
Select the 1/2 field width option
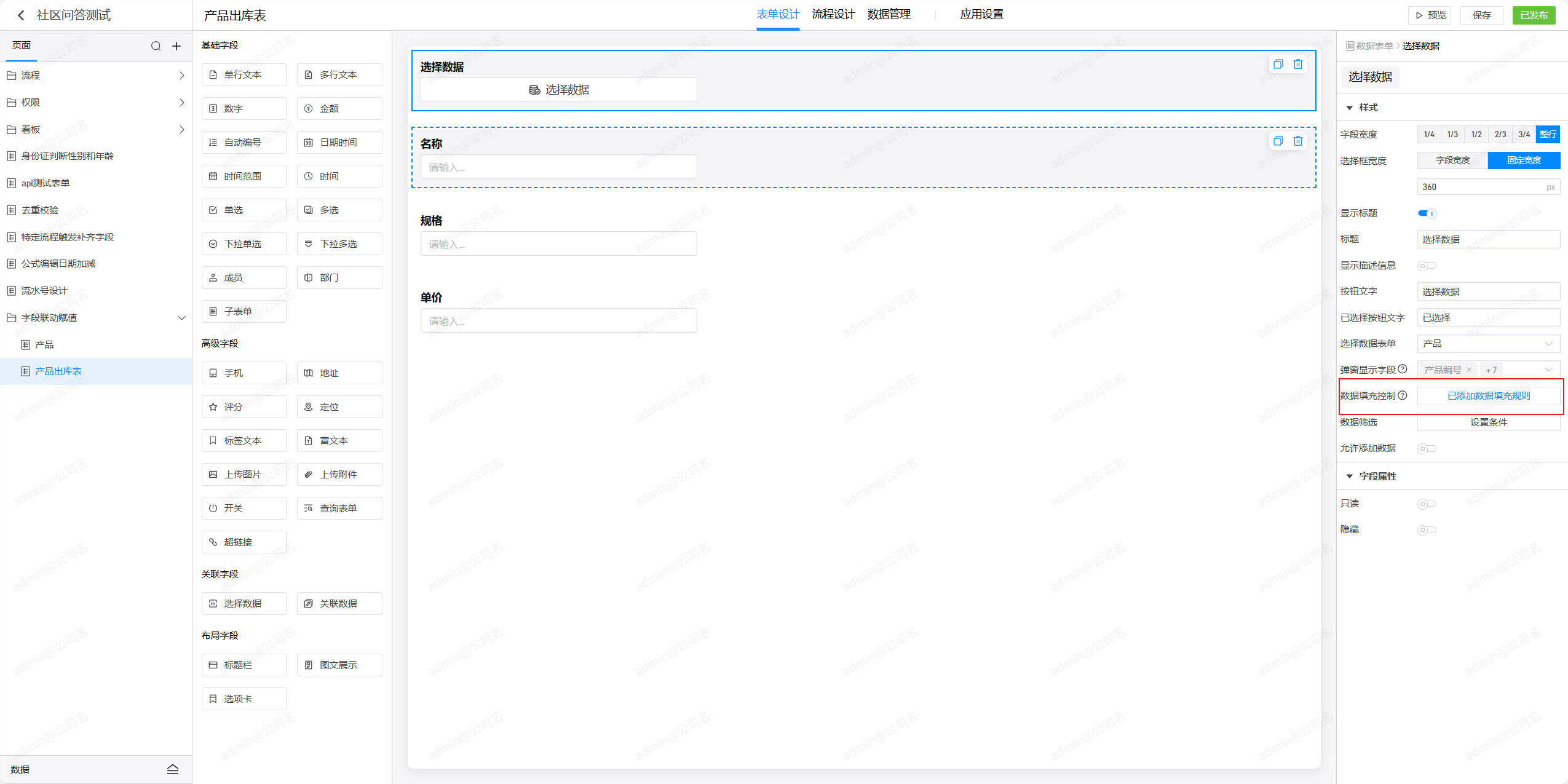click(1476, 135)
